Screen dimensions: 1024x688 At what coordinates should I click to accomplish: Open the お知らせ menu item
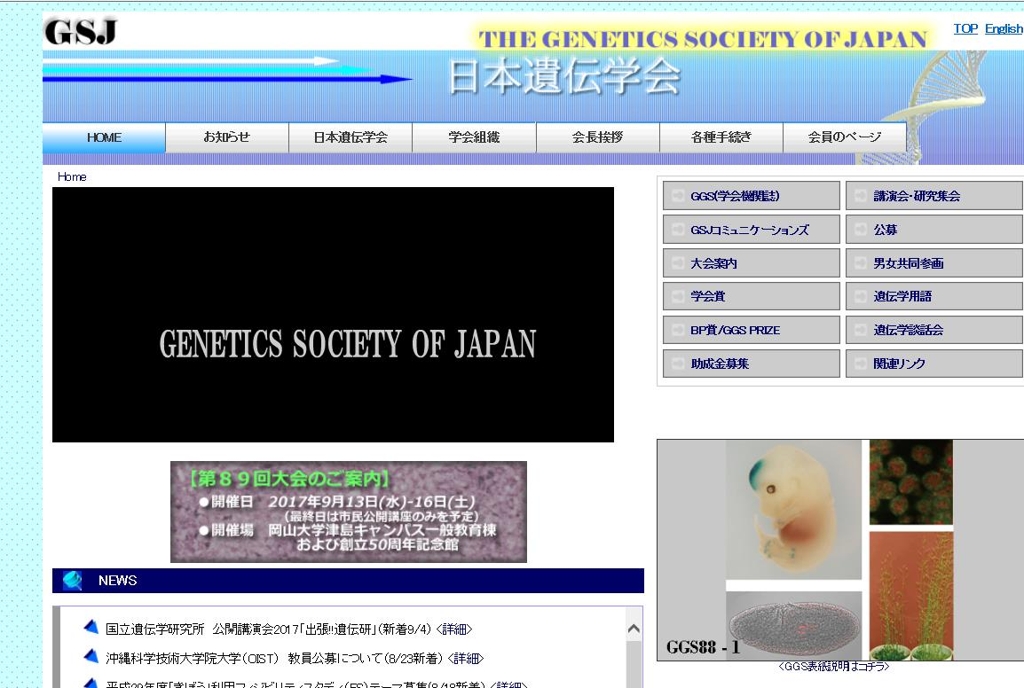pos(227,138)
